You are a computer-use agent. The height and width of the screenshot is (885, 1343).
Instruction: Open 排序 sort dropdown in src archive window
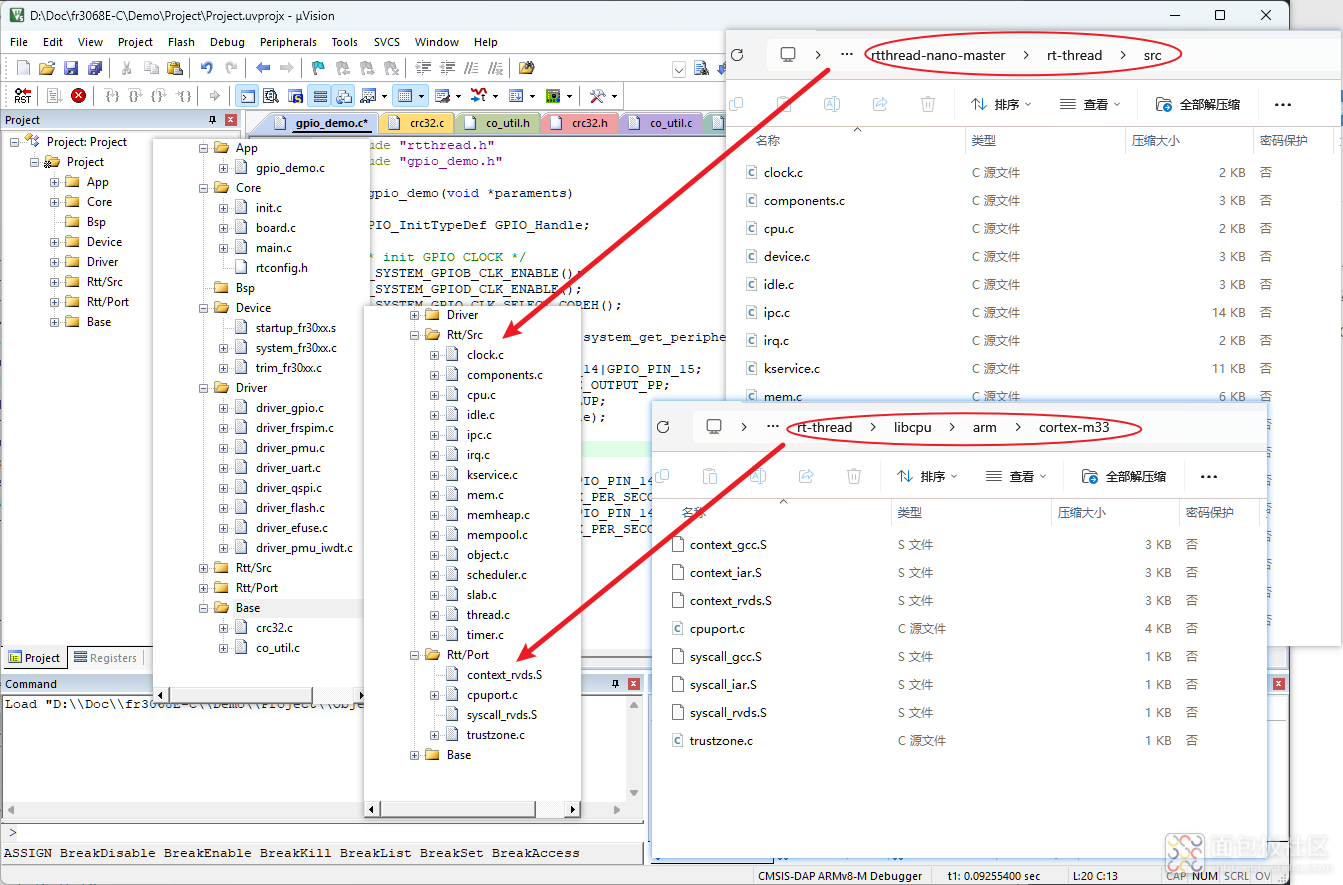pos(1000,104)
